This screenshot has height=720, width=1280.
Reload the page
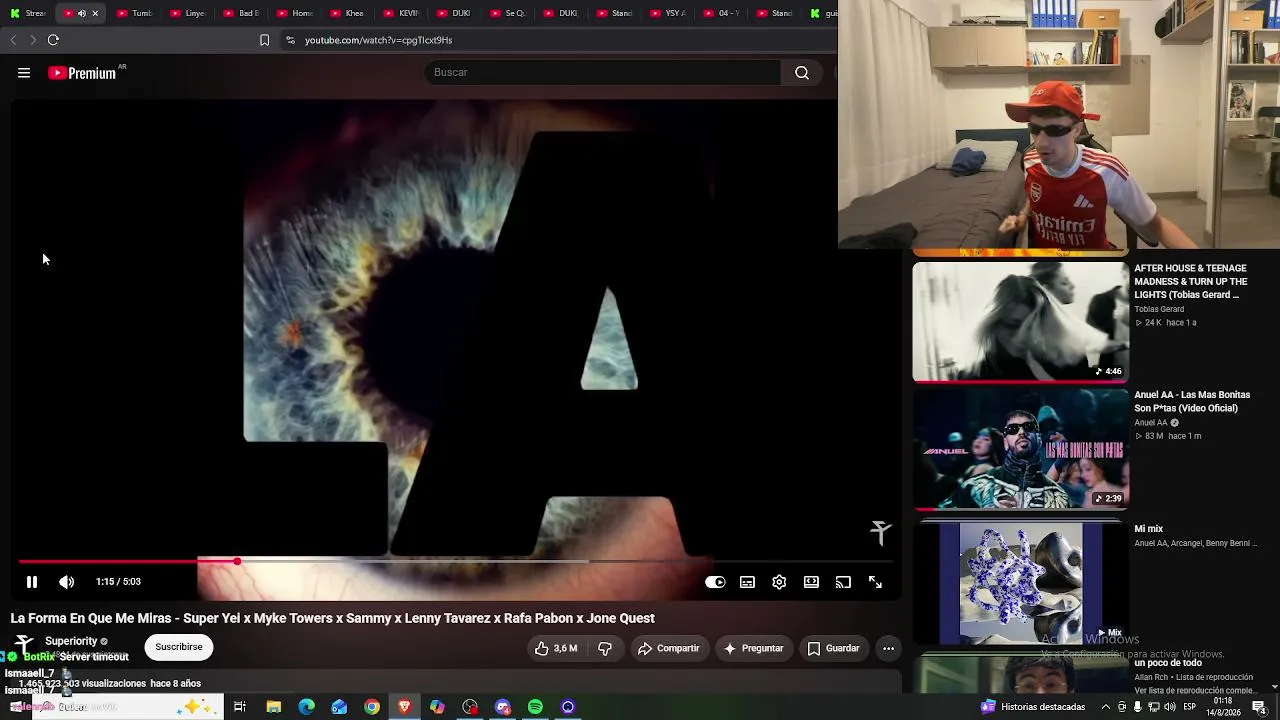(x=53, y=40)
